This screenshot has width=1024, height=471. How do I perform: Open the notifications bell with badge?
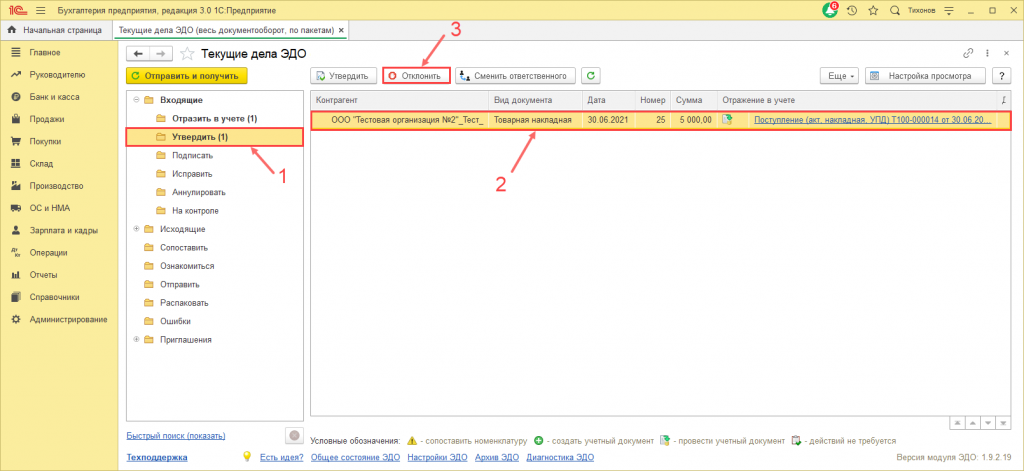click(x=831, y=10)
